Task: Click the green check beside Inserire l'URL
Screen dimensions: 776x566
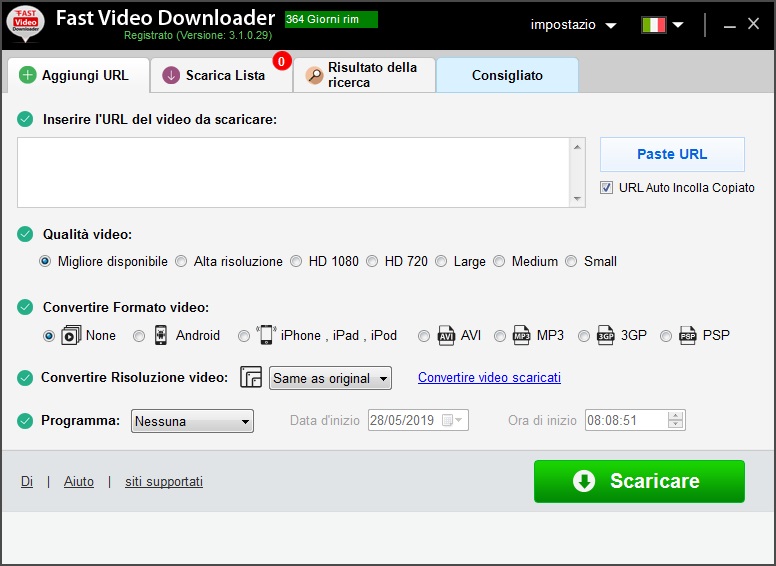Action: 25,119
